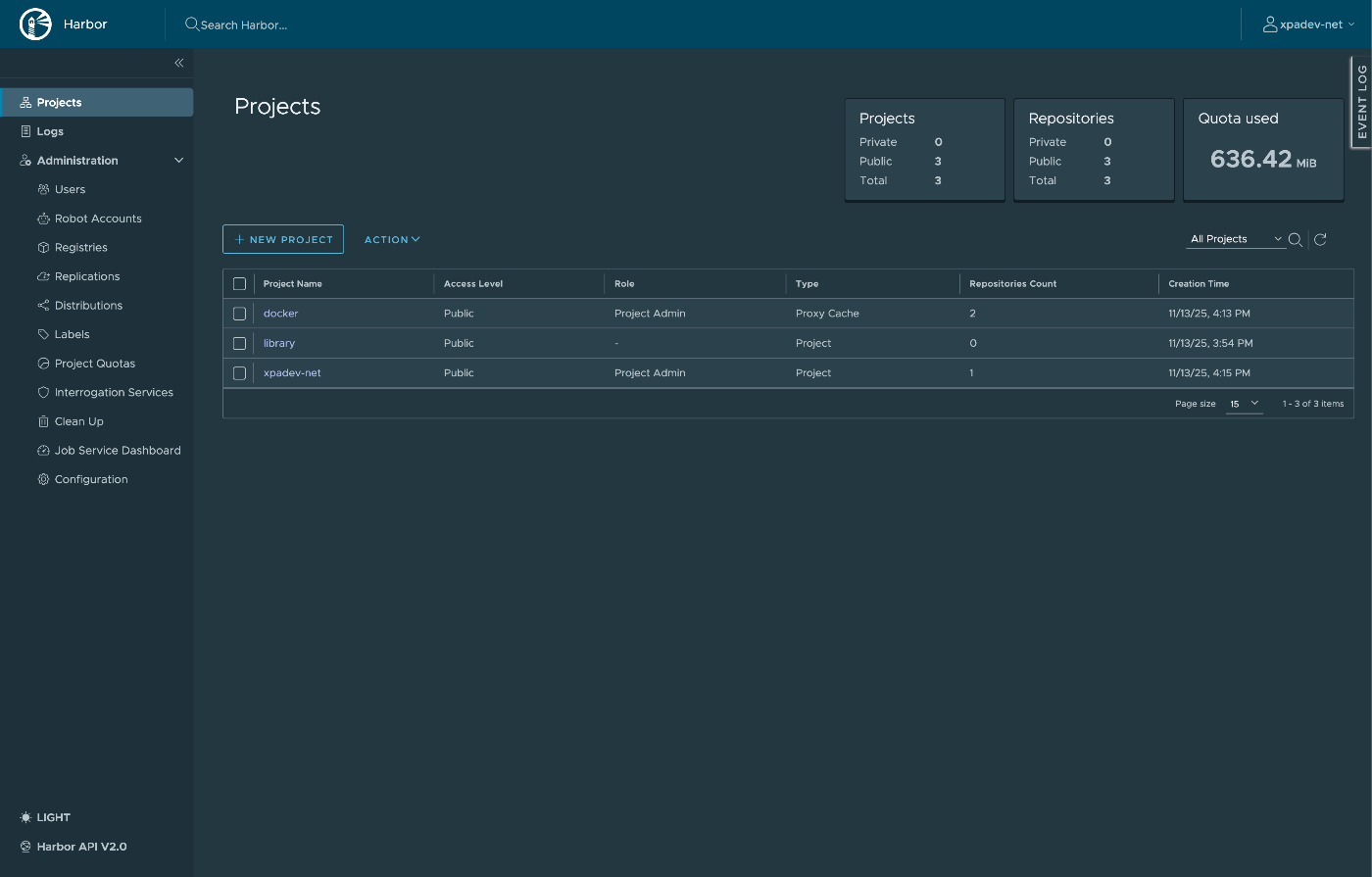Open the docker project link

coord(281,314)
